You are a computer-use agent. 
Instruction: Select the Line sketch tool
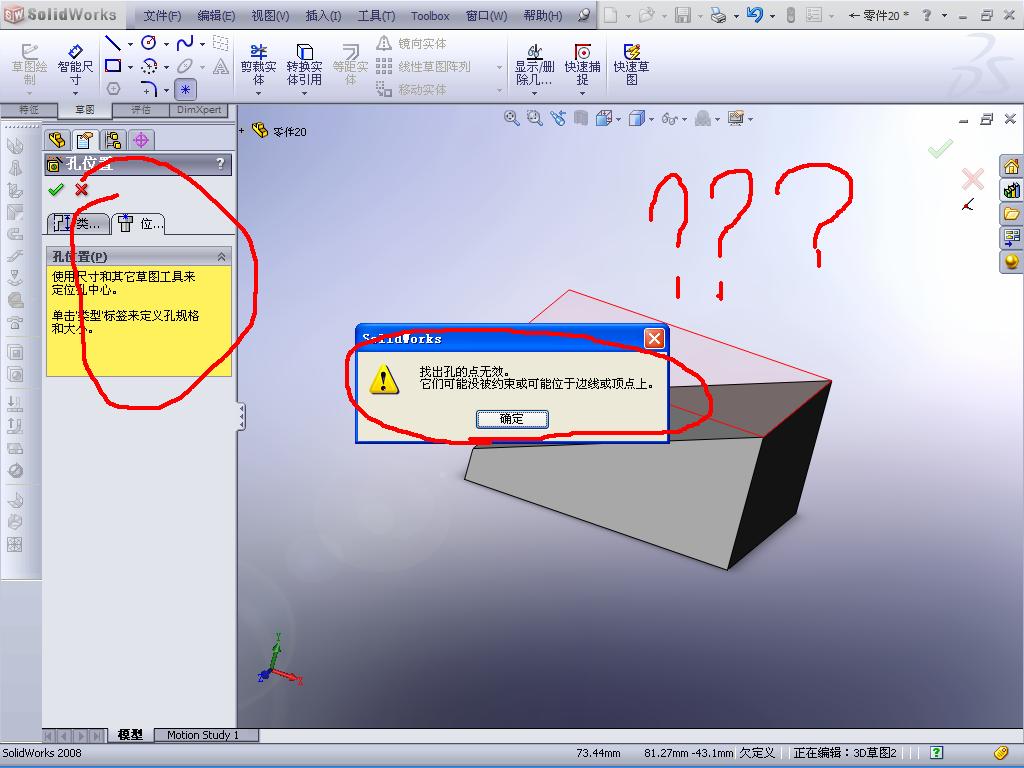tap(113, 43)
